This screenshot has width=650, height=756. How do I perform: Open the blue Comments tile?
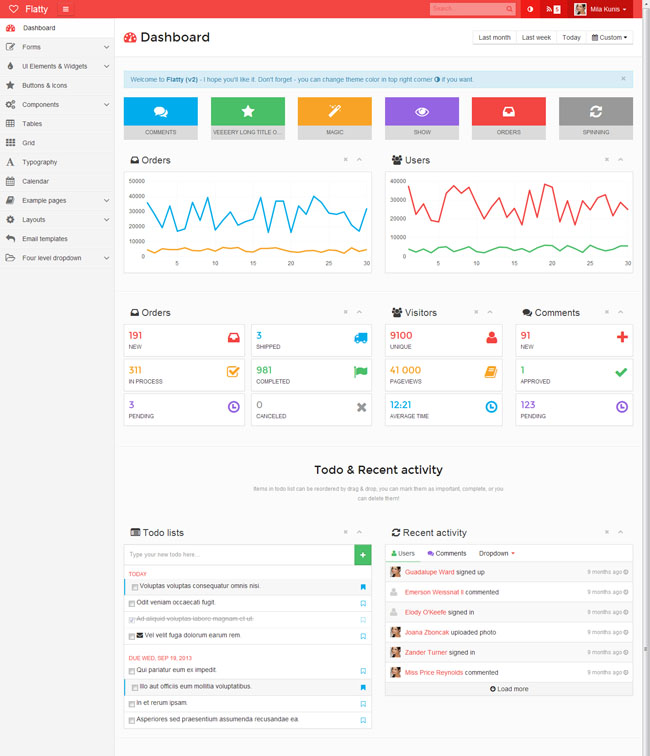(161, 118)
